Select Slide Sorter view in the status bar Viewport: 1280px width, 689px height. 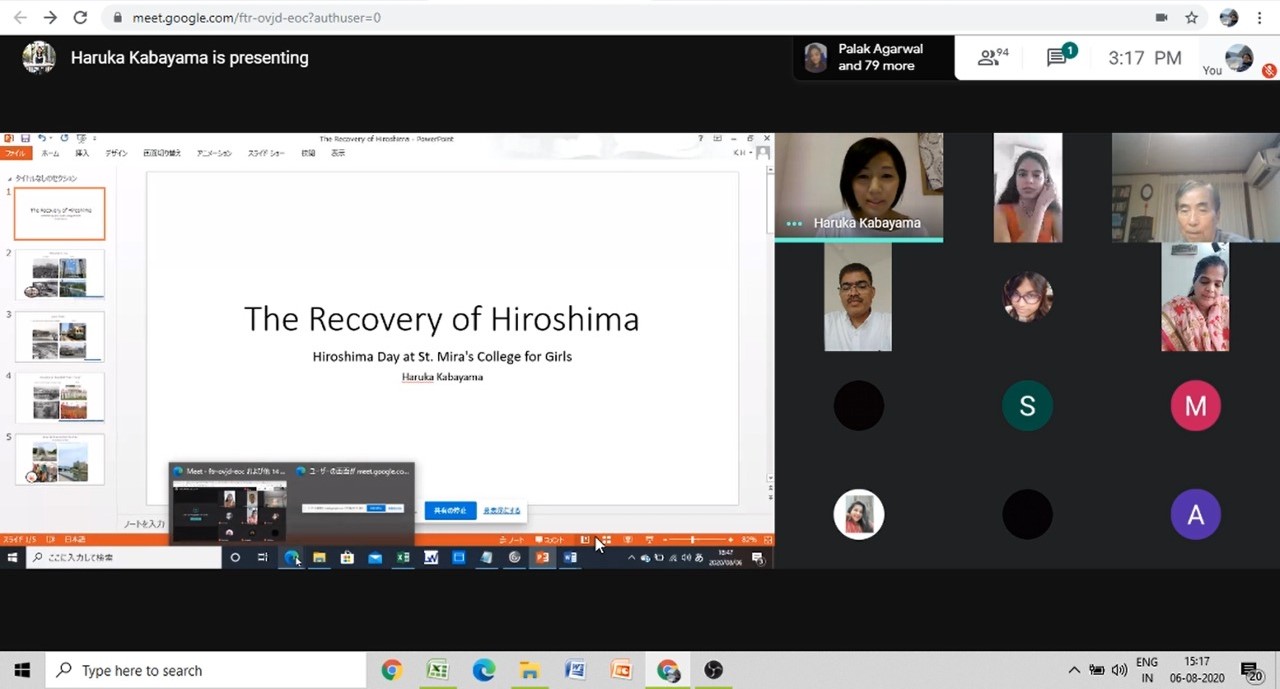click(x=608, y=540)
